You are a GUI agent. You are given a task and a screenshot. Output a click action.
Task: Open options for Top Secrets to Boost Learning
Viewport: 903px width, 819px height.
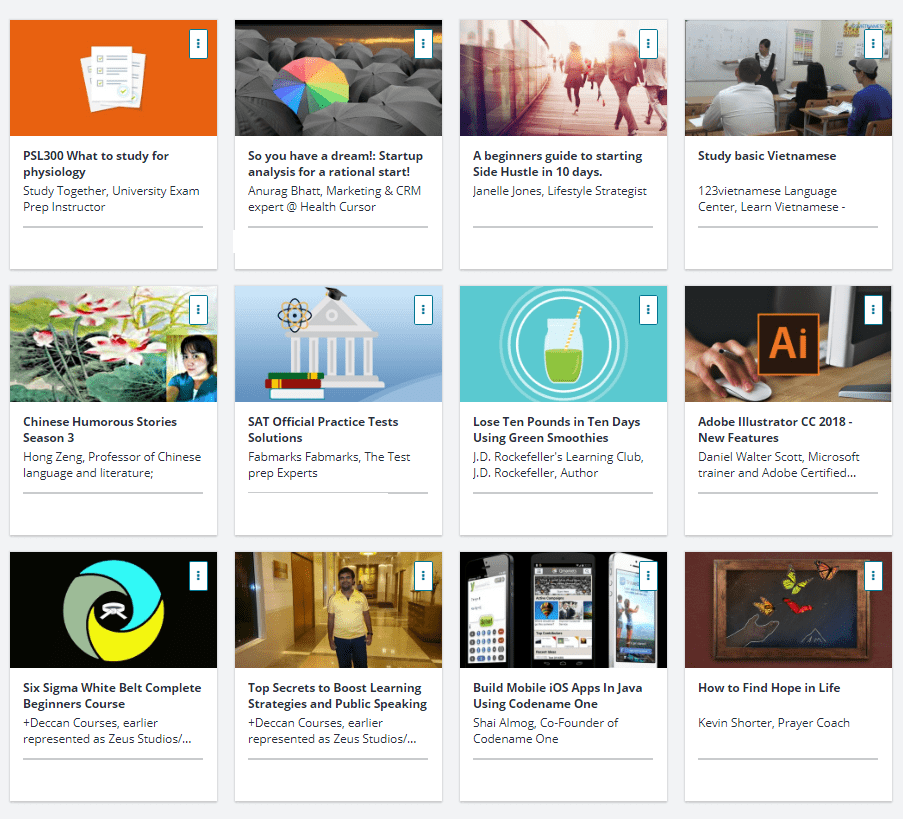coord(423,576)
